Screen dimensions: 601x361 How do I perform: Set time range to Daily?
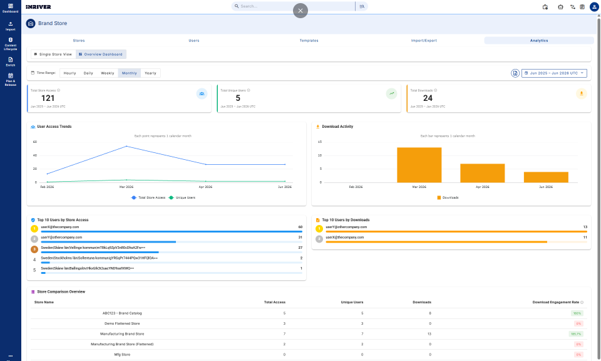[89, 73]
